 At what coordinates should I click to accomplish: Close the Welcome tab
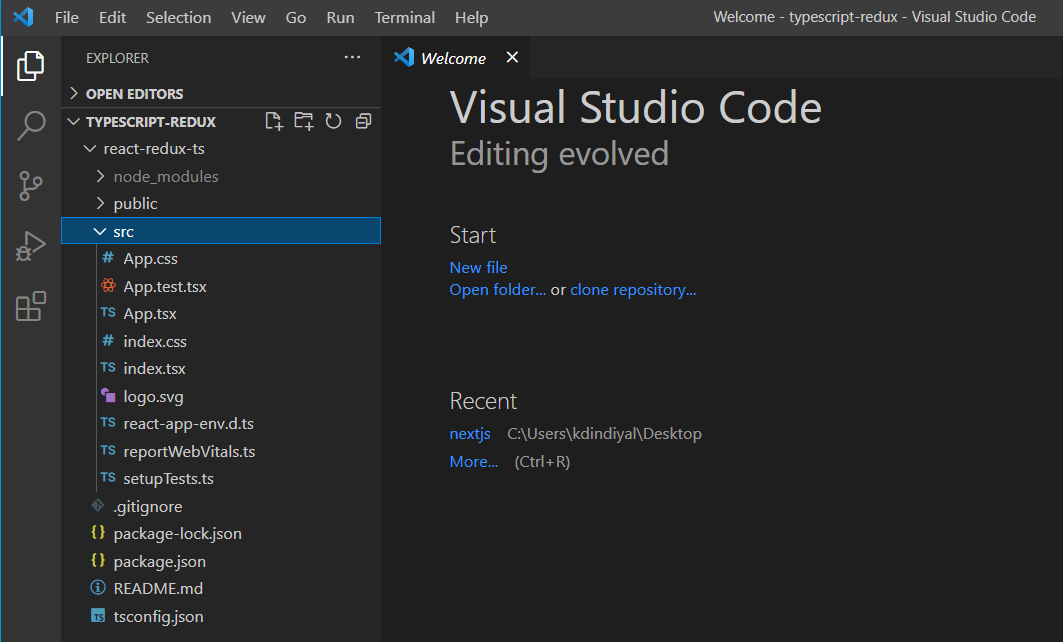click(x=512, y=58)
